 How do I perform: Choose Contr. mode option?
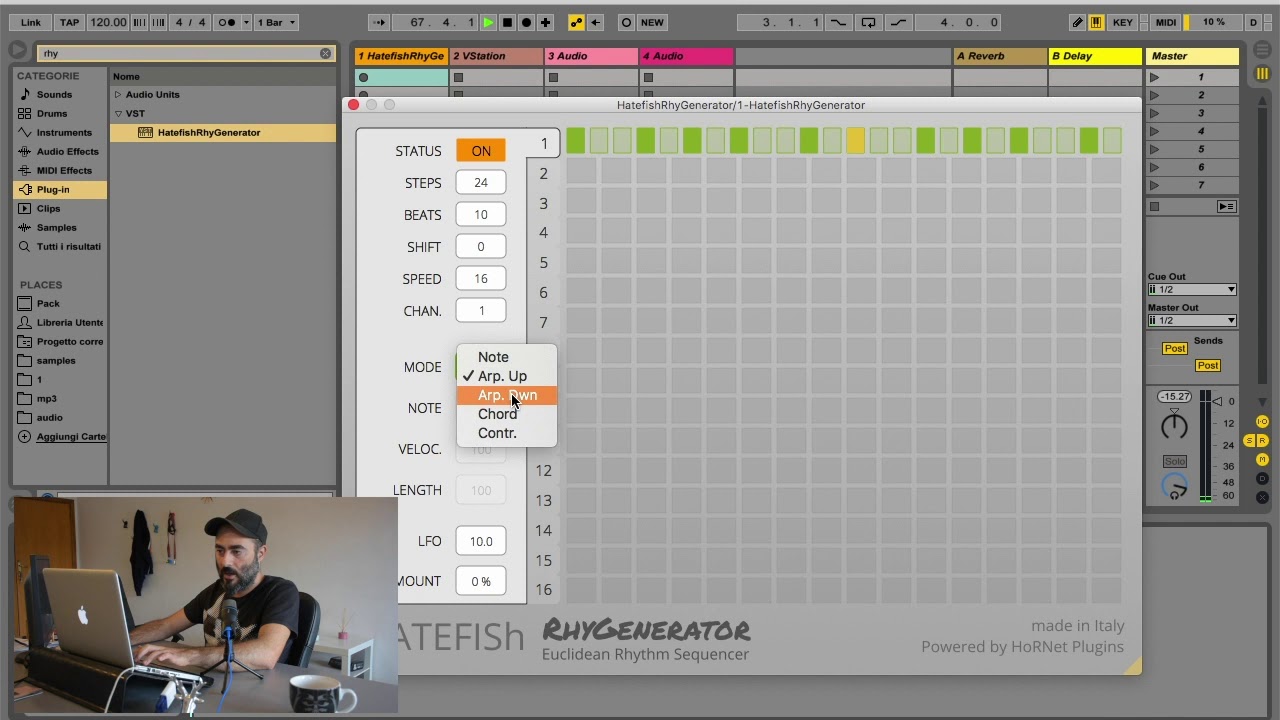coord(506,433)
